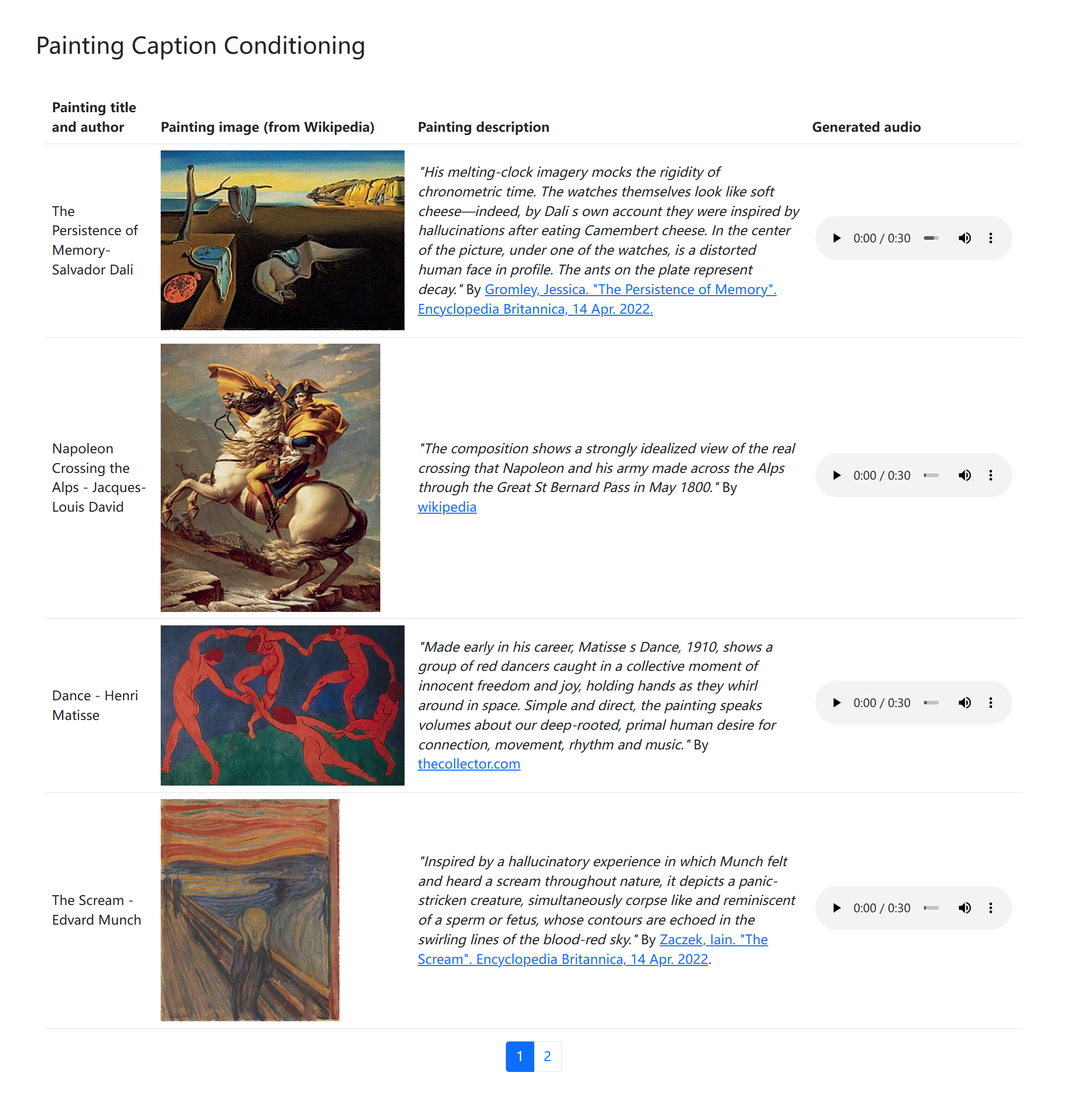This screenshot has height=1120, width=1067.
Task: Open more options on the Dance player
Action: (992, 702)
